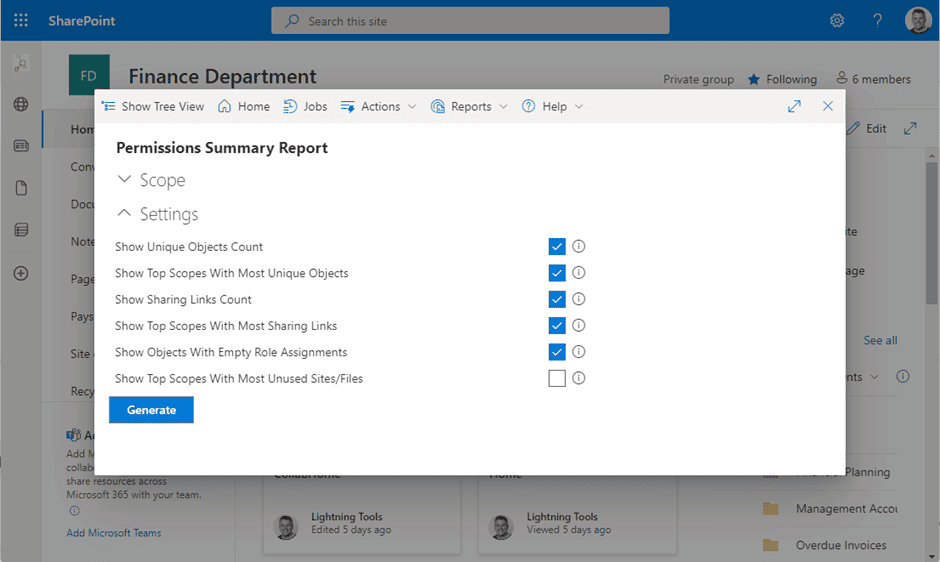The height and width of the screenshot is (562, 940).
Task: Enable Show Top Scopes With Most Unused Sites/Files
Action: 557,378
